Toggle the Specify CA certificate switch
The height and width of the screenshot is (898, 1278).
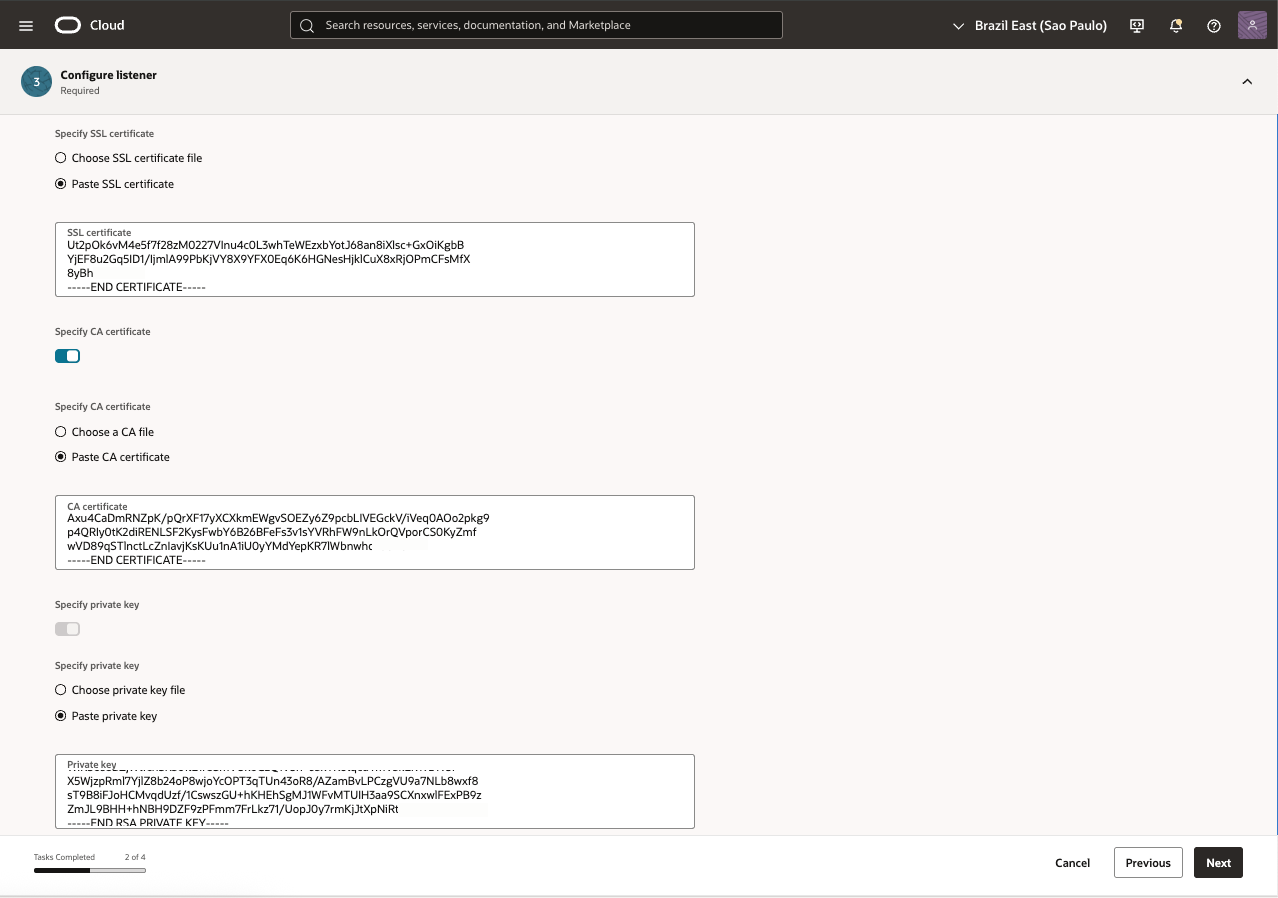click(x=67, y=356)
